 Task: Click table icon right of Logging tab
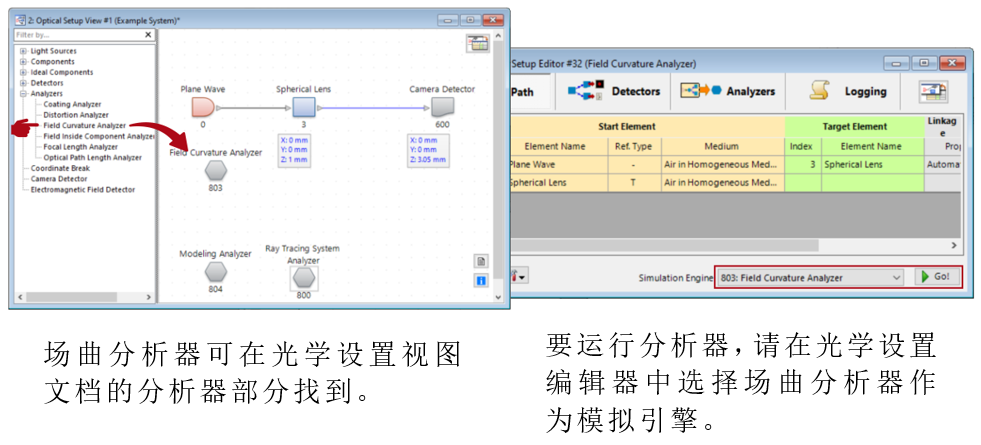pos(932,91)
